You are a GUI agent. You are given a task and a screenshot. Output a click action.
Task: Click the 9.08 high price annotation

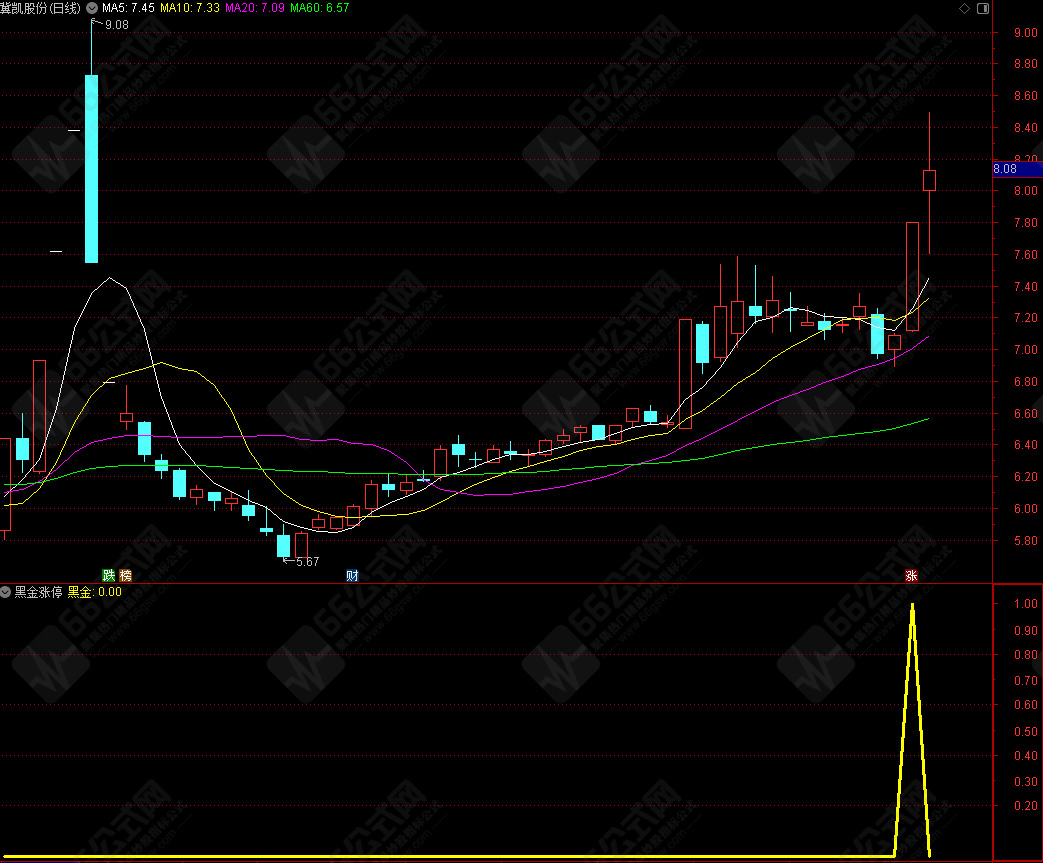[116, 25]
